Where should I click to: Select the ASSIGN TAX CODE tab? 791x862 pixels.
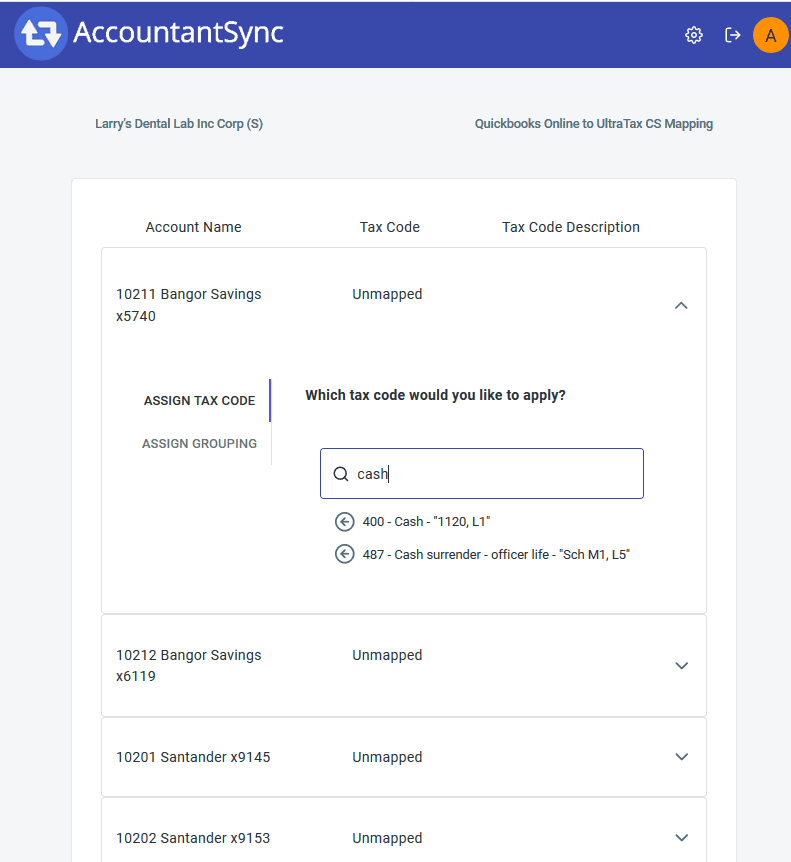point(199,400)
